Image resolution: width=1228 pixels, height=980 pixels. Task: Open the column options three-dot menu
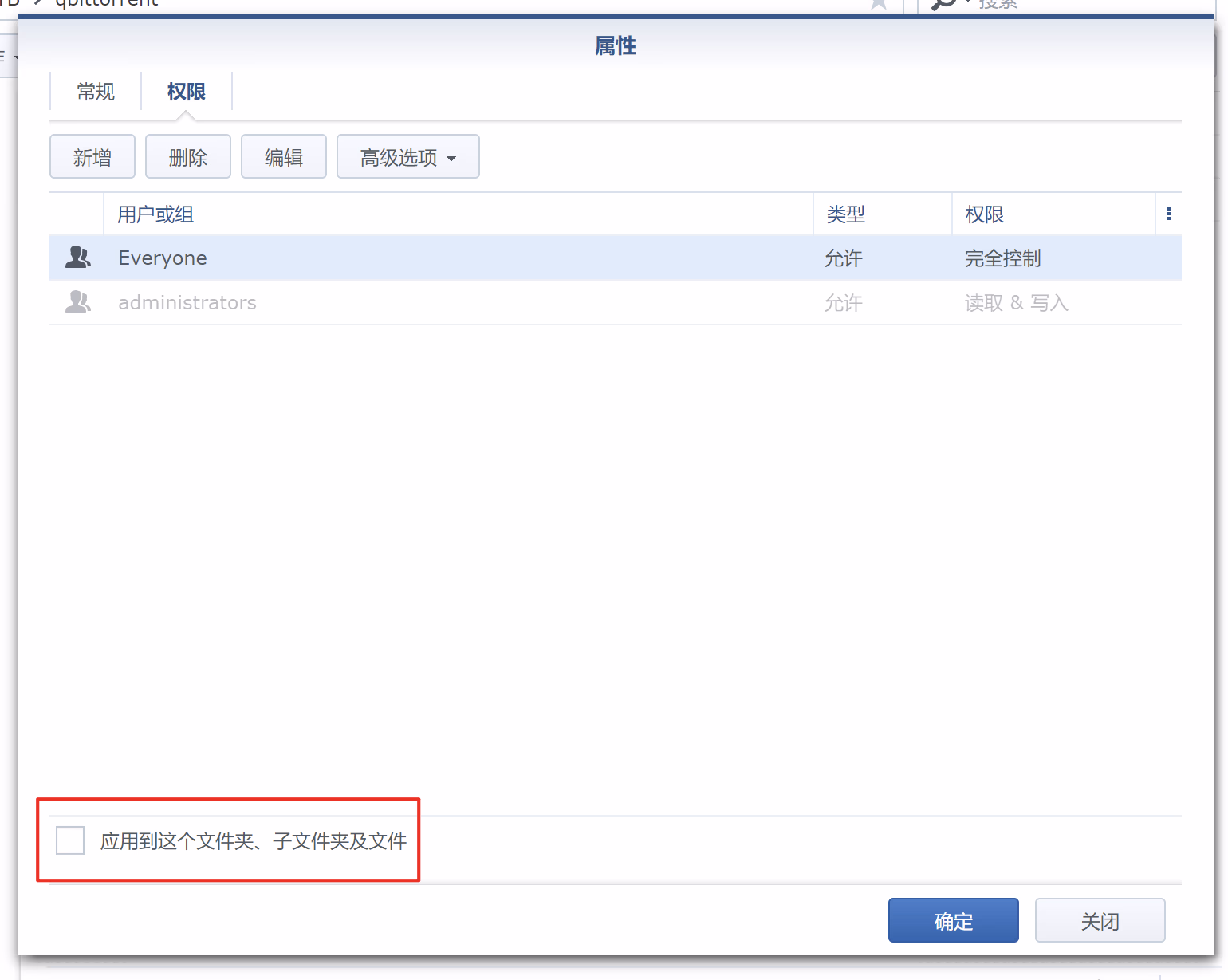click(1168, 214)
